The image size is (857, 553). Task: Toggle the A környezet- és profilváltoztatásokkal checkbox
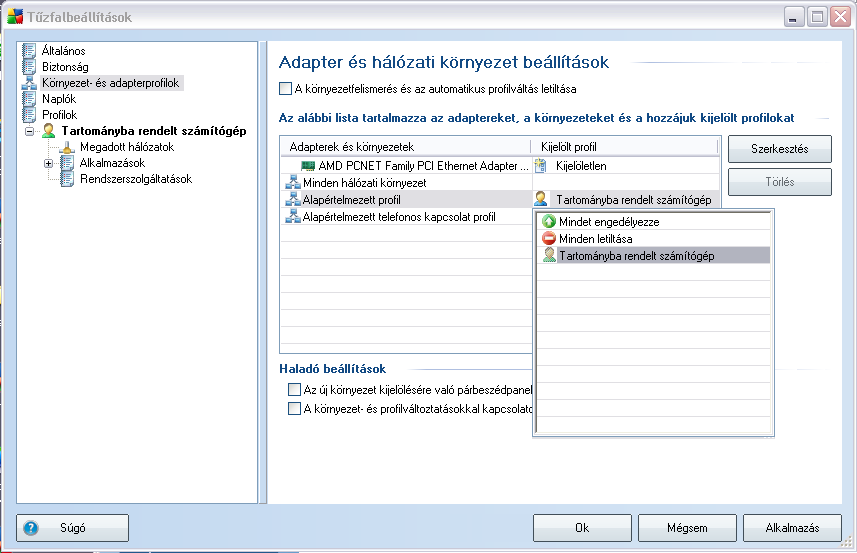point(294,408)
